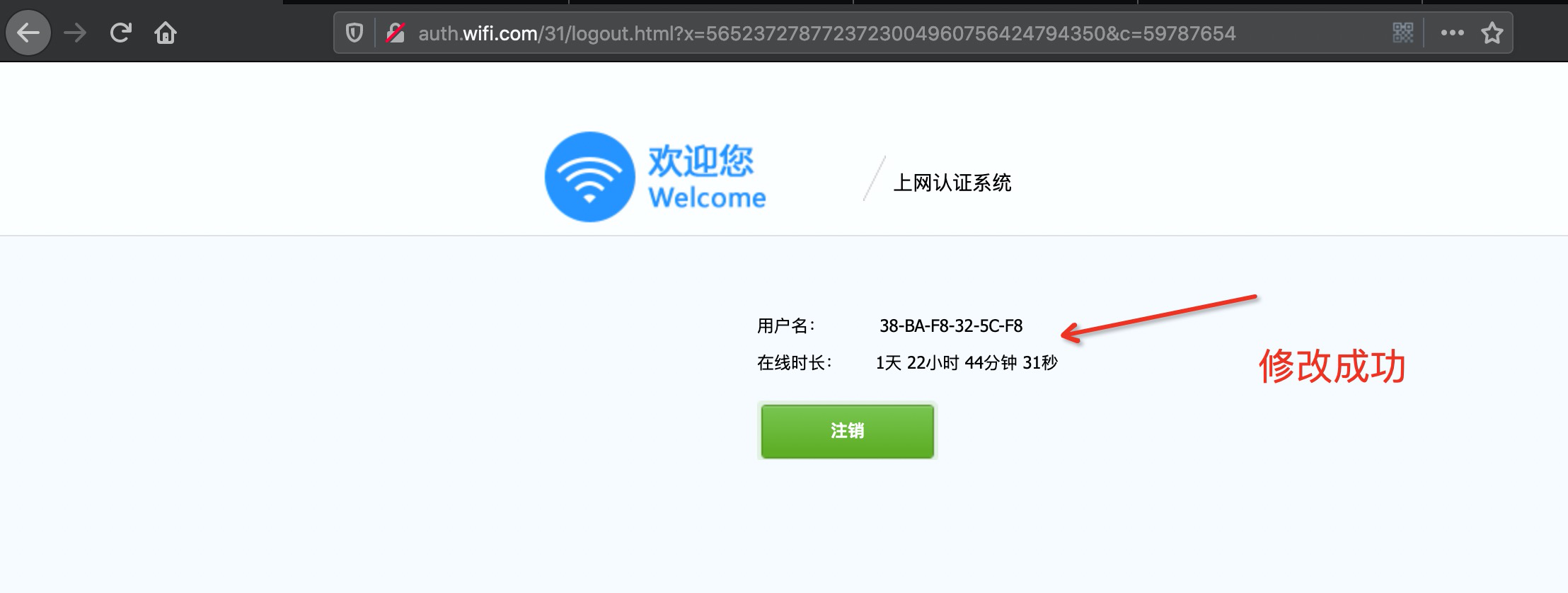The image size is (1568, 593).
Task: Click the 上网认证系统 heading
Action: (952, 183)
